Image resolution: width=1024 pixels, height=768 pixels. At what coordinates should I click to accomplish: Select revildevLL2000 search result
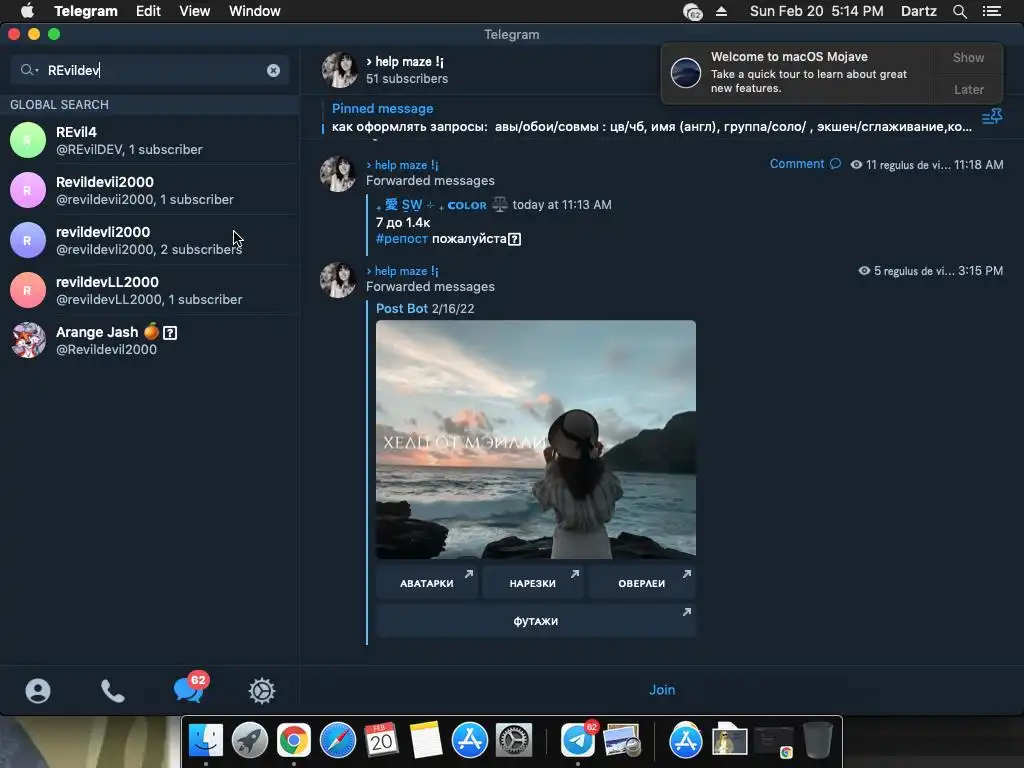(x=150, y=290)
